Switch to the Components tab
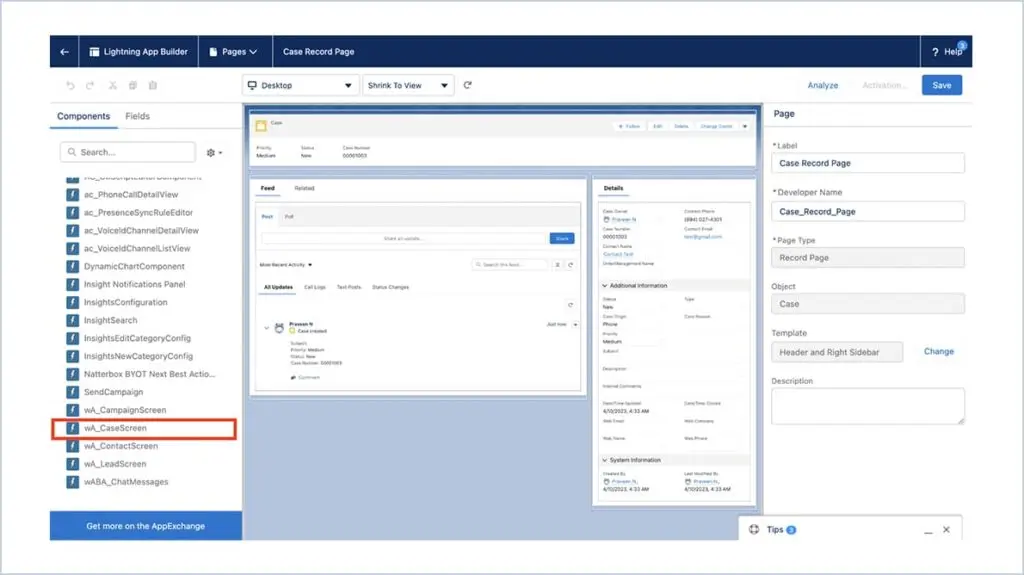The height and width of the screenshot is (575, 1024). (x=84, y=116)
